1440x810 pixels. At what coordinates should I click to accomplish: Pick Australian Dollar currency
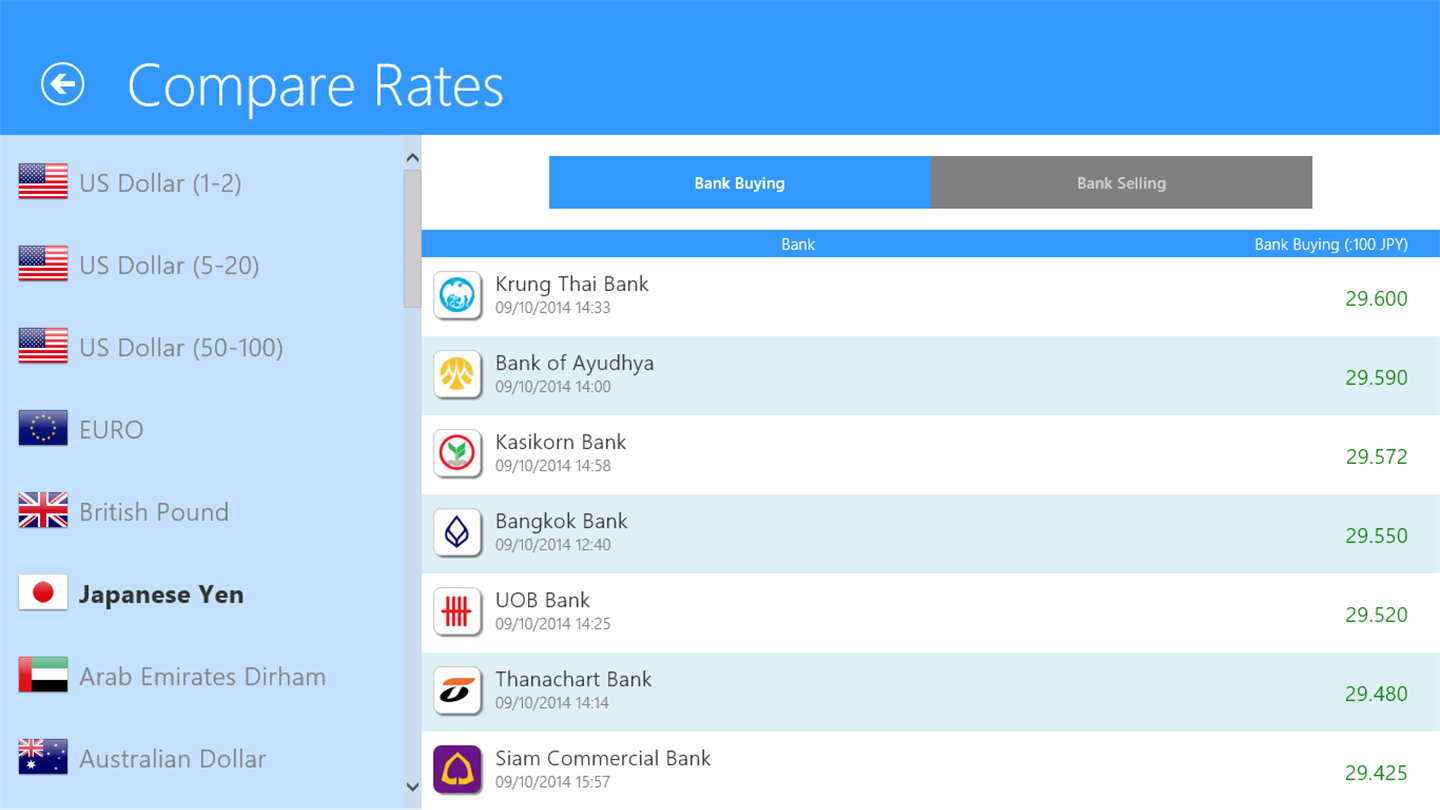coord(172,759)
